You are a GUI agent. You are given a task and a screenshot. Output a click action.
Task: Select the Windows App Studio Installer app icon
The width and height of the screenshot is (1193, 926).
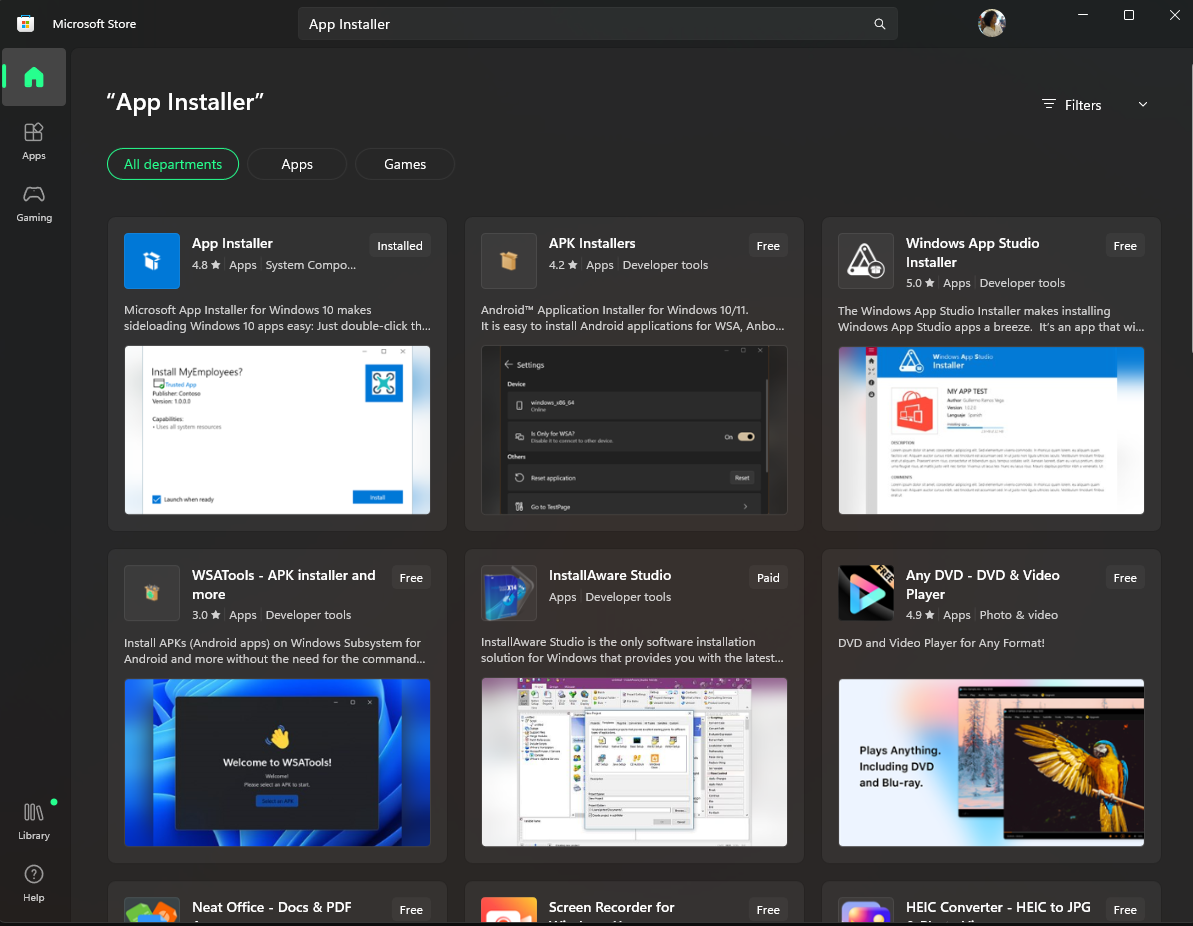tap(865, 261)
